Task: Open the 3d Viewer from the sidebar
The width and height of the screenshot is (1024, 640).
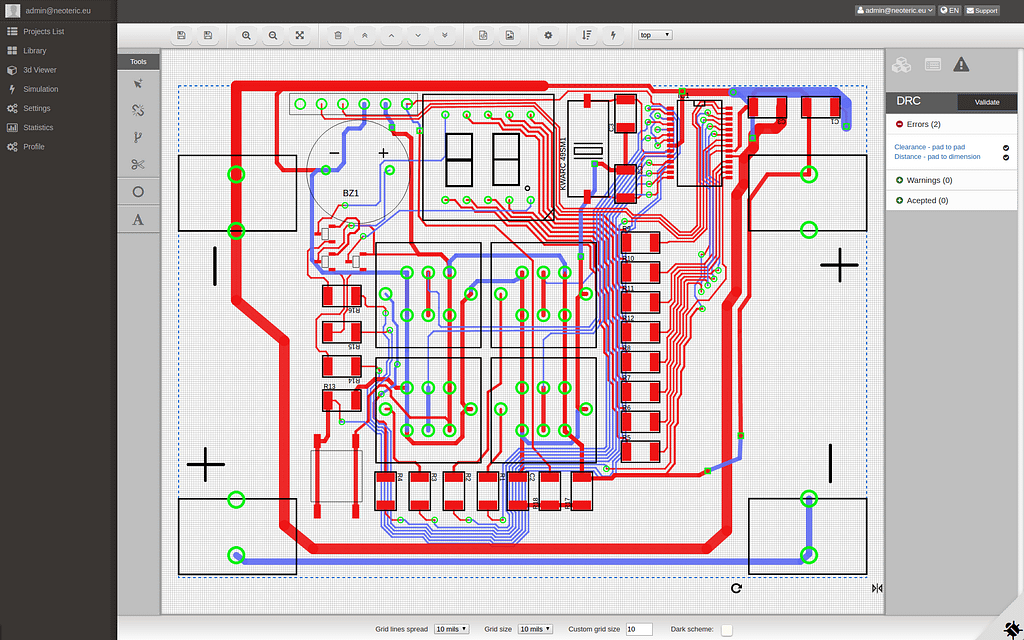Action: coord(40,70)
